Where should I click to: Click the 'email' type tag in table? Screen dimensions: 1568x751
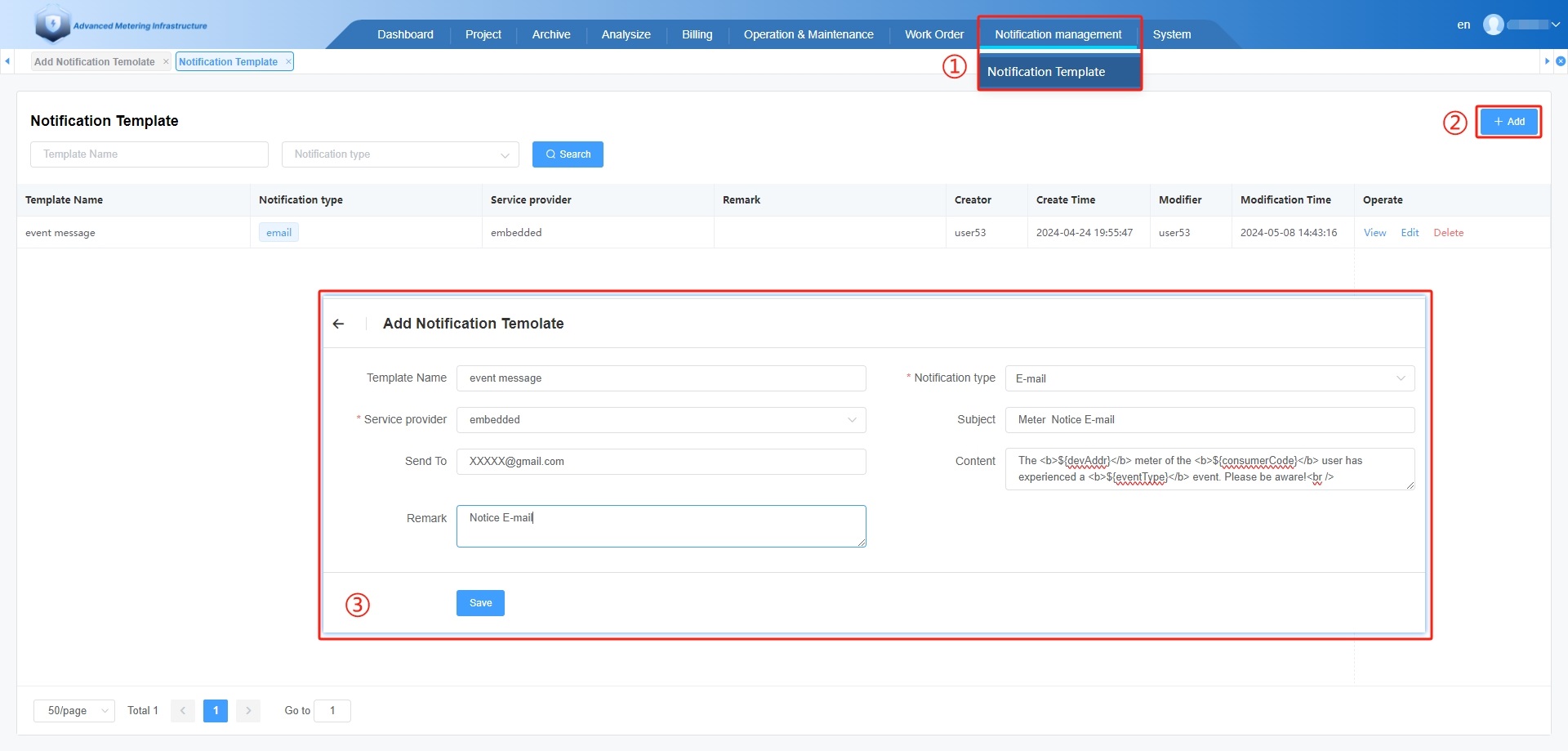click(x=278, y=233)
